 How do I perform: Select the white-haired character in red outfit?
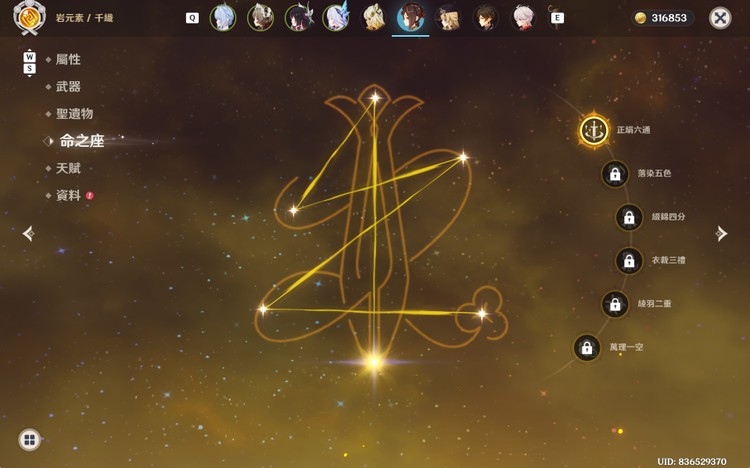click(523, 17)
